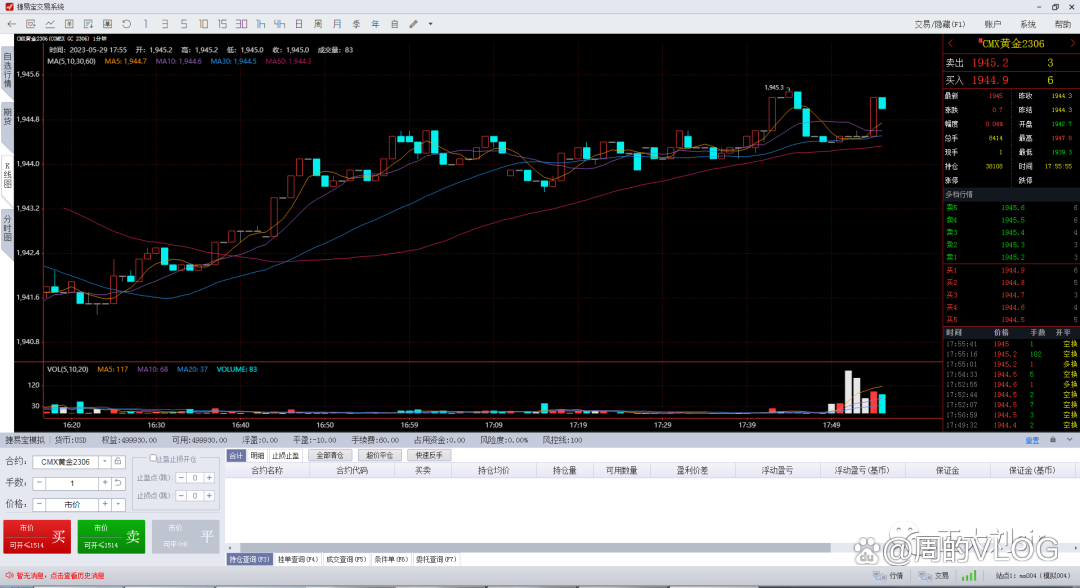Switch to 止损止盈 tab
Screen dimensions: 1080x588
(285, 456)
